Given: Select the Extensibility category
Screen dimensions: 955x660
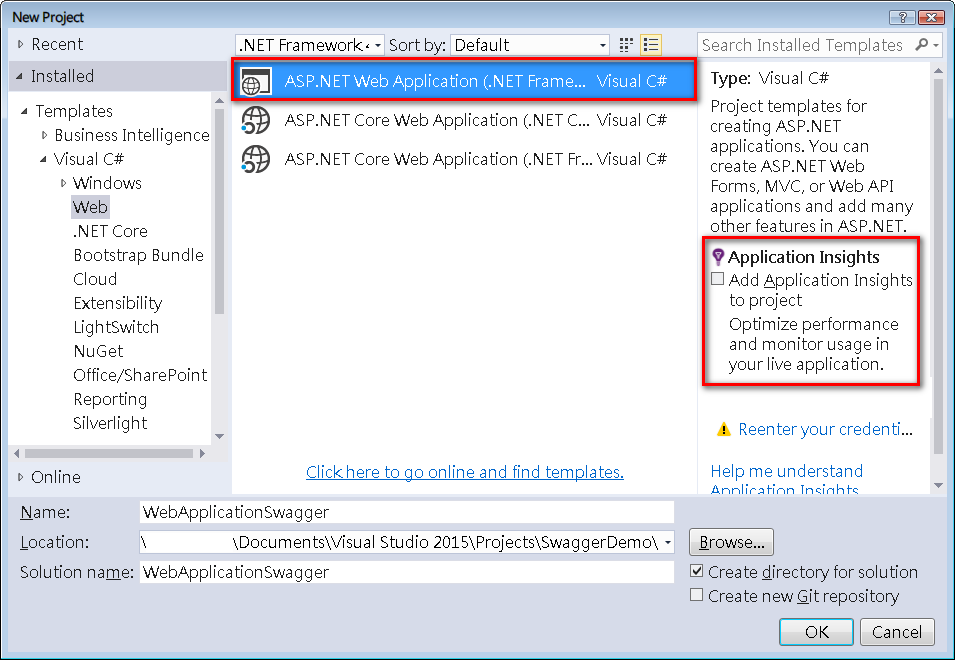Looking at the screenshot, I should click(118, 303).
